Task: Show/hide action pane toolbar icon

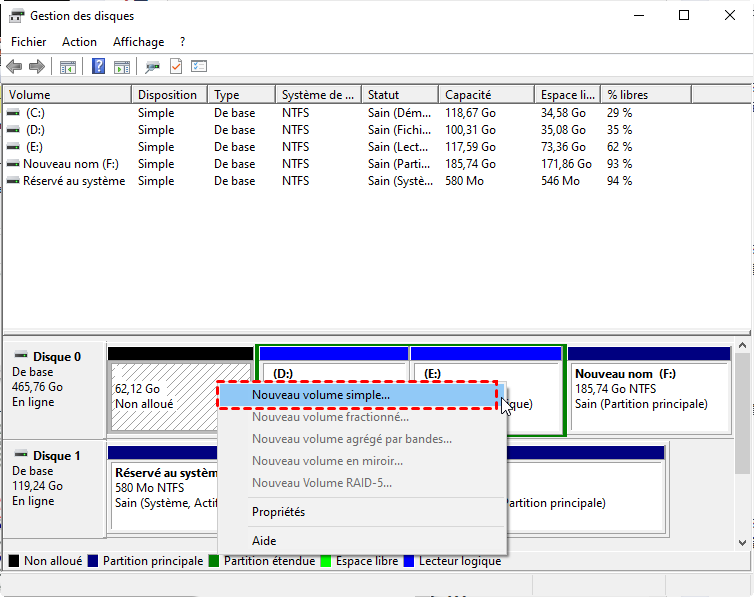Action: click(x=122, y=67)
